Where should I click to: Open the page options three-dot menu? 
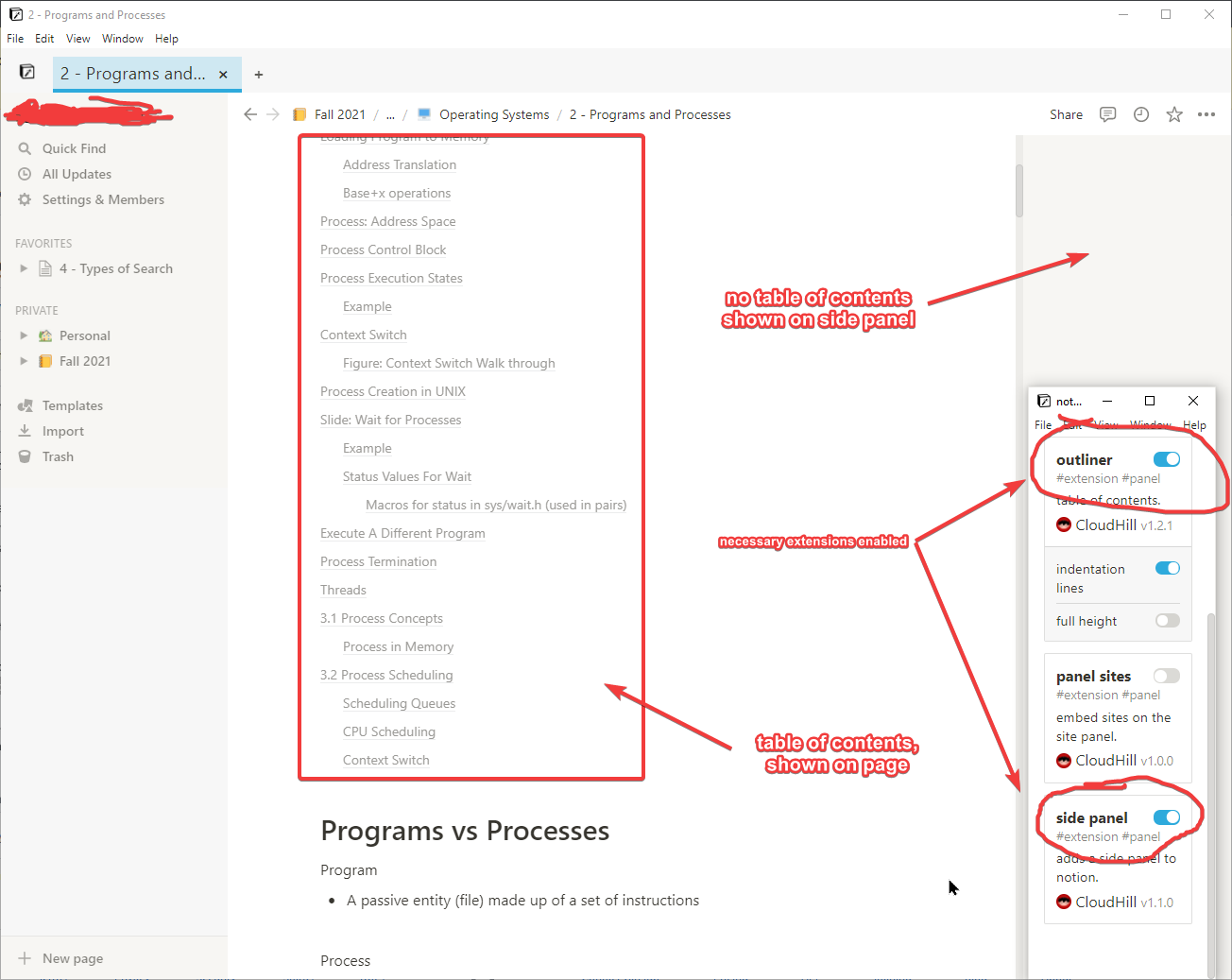tap(1206, 114)
